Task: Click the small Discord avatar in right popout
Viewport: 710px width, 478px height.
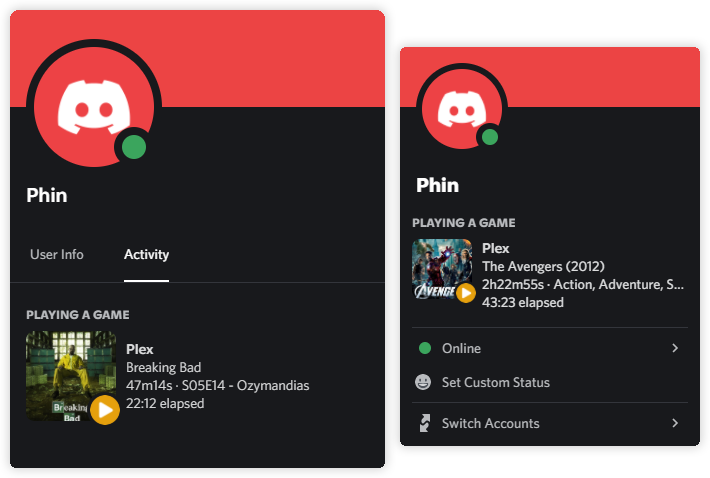Action: coord(462,109)
